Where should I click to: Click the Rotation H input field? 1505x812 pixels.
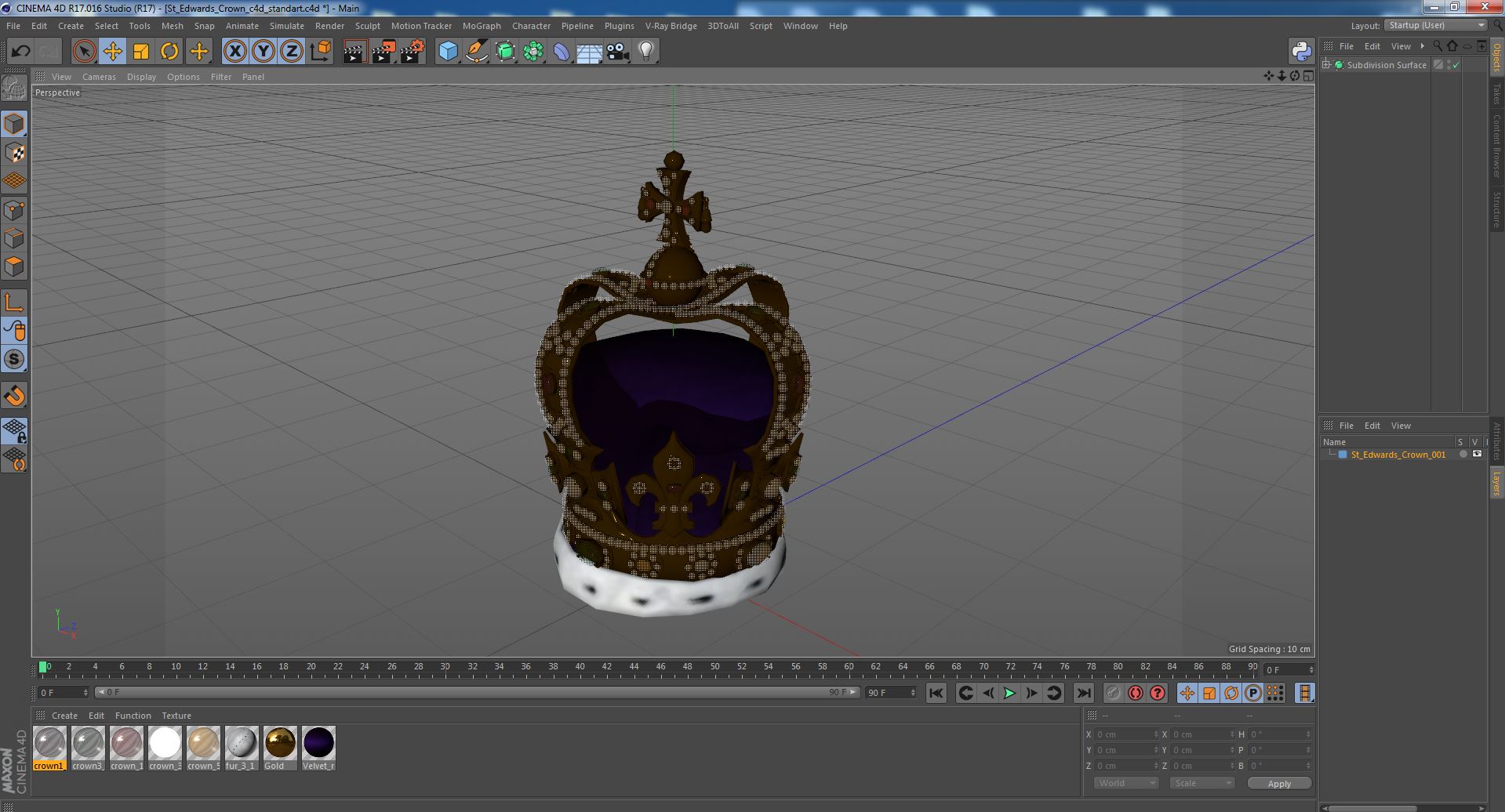(x=1280, y=734)
